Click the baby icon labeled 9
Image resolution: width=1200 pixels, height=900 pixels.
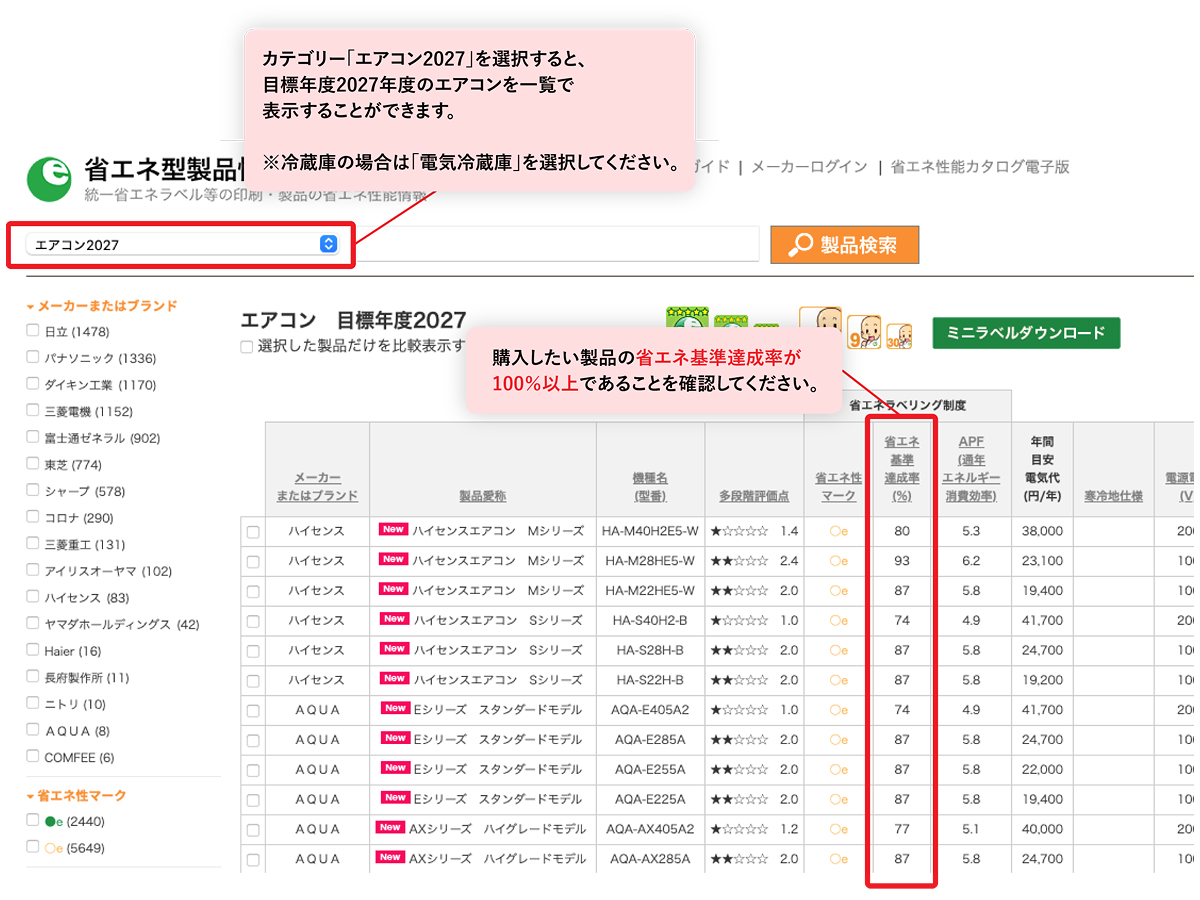863,332
